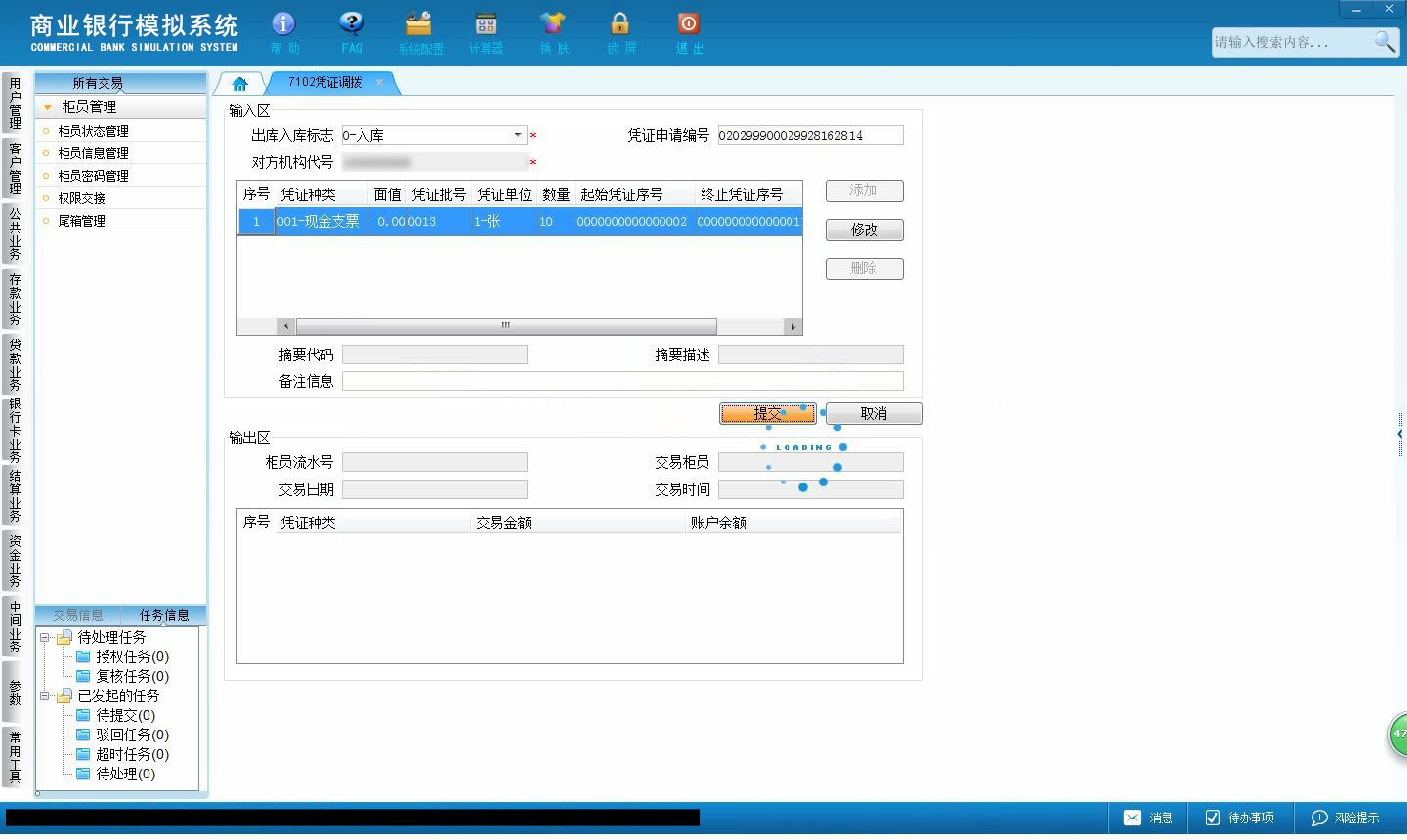Viewport: 1407px width, 840px height.
Task: Select the 7102凭证调拨 tab
Action: (324, 82)
